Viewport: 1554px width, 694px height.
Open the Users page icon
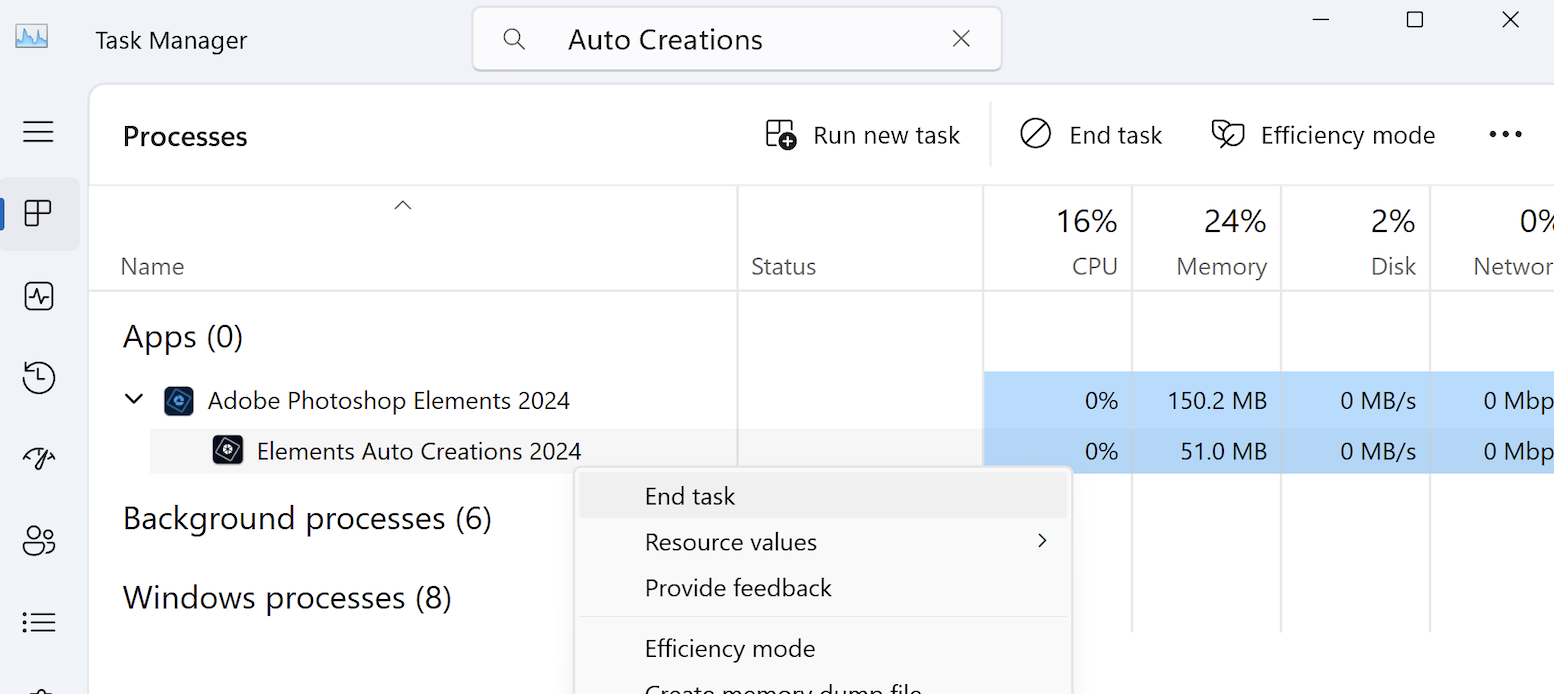pyautogui.click(x=38, y=541)
